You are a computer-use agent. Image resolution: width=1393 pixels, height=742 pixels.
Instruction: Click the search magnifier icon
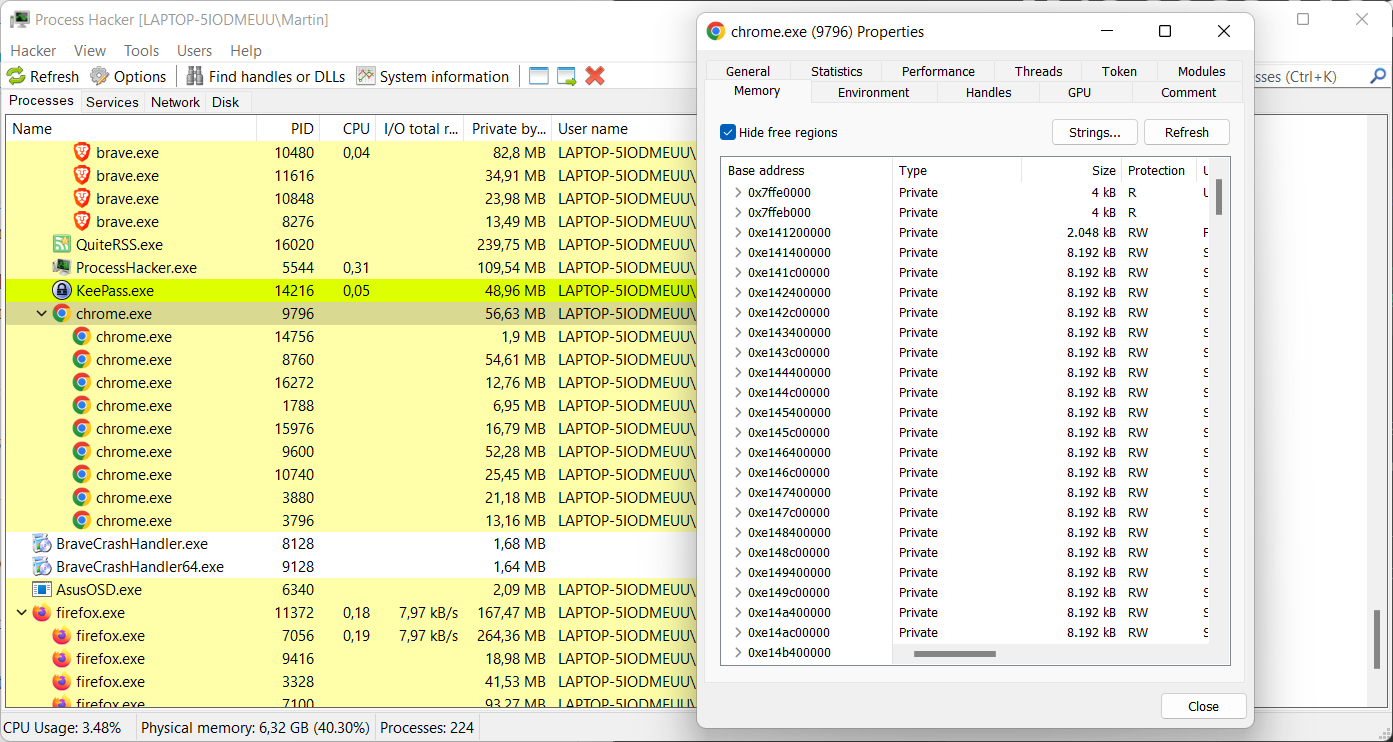click(x=1377, y=76)
